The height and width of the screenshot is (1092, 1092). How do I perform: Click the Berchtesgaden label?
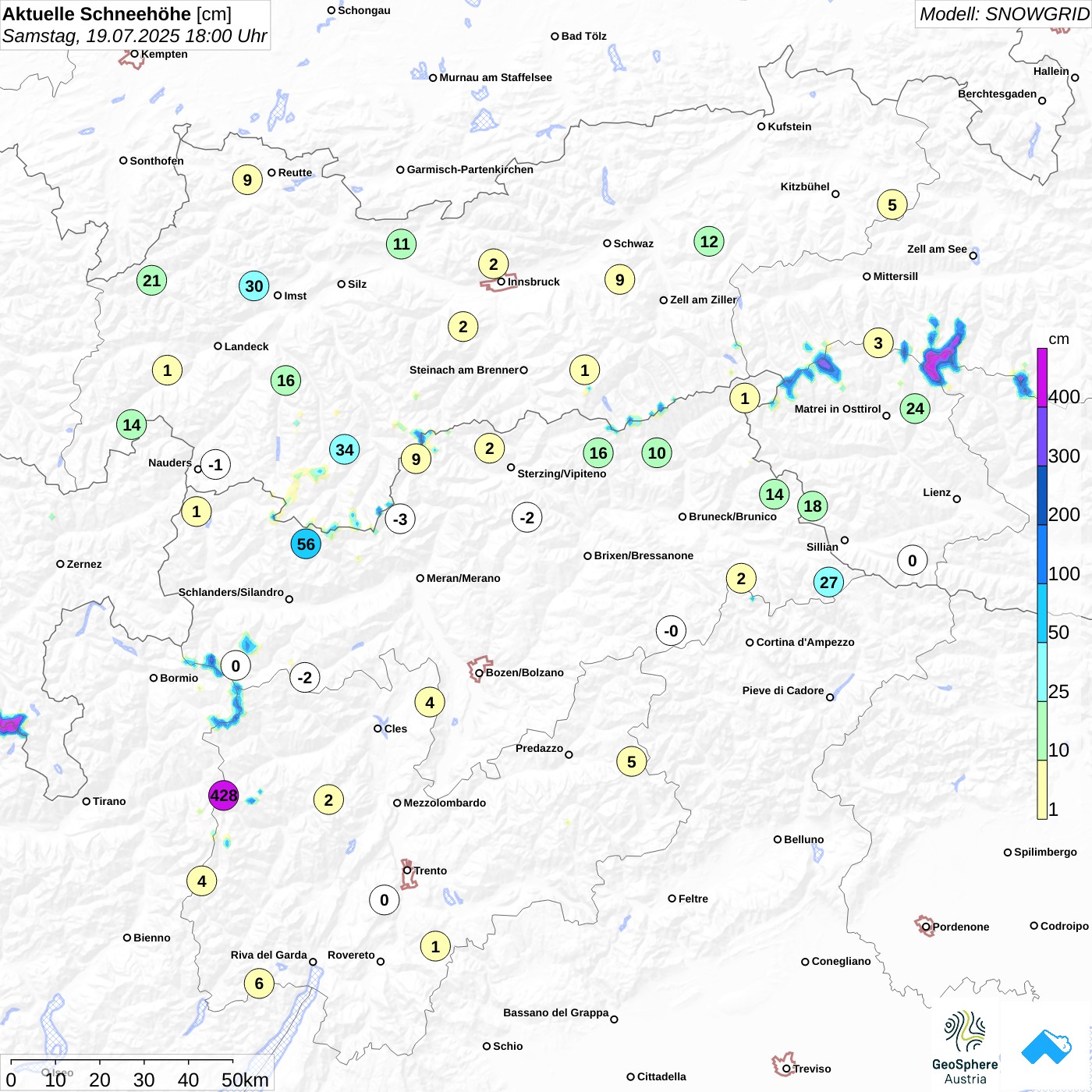pos(997,94)
